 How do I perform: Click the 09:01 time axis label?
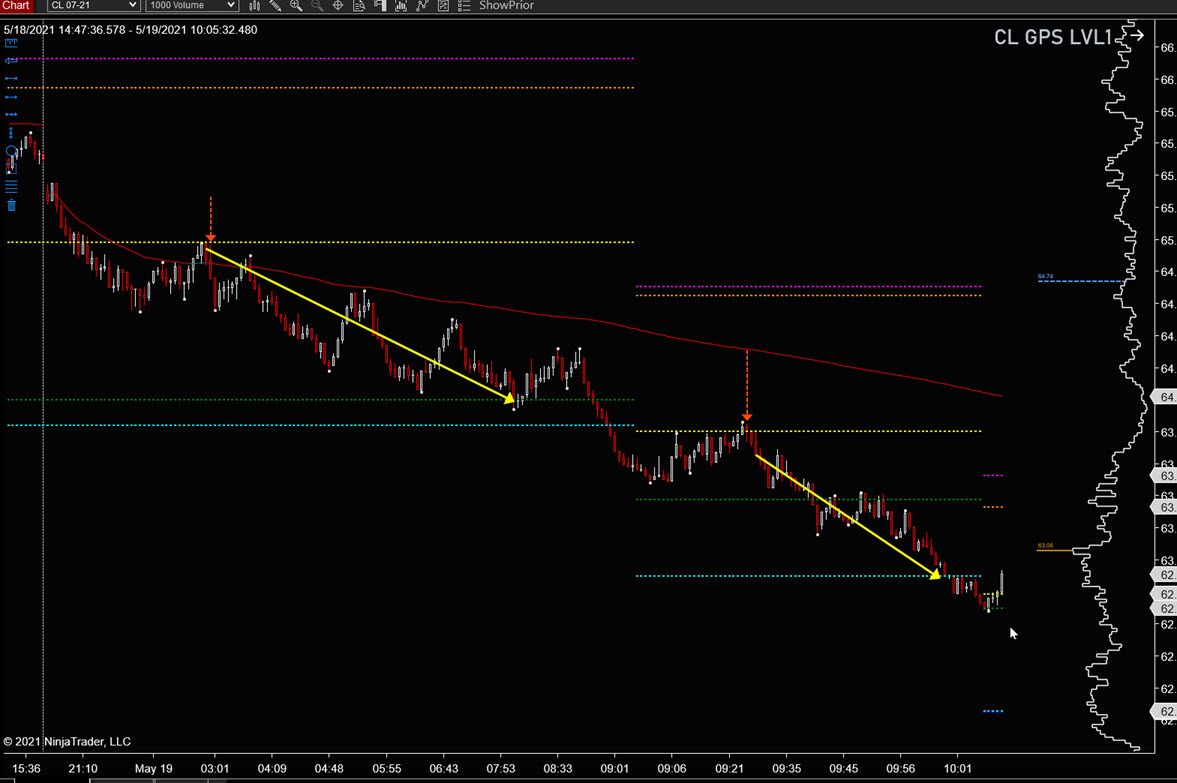(615, 768)
